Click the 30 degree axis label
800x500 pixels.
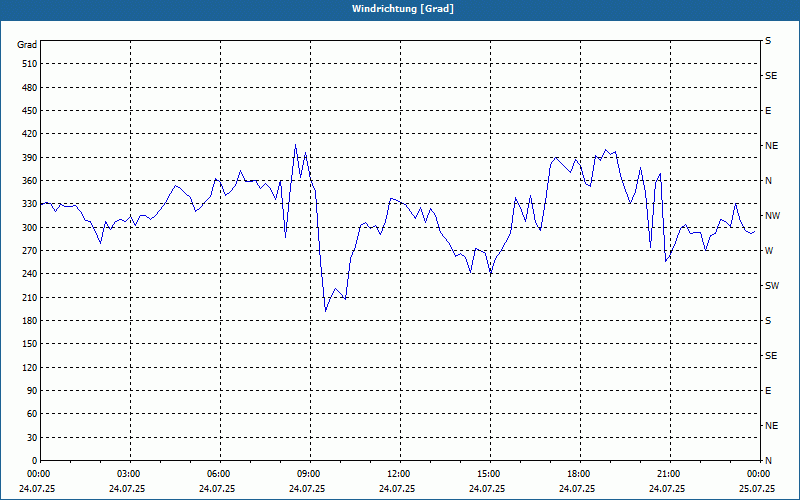point(32,438)
